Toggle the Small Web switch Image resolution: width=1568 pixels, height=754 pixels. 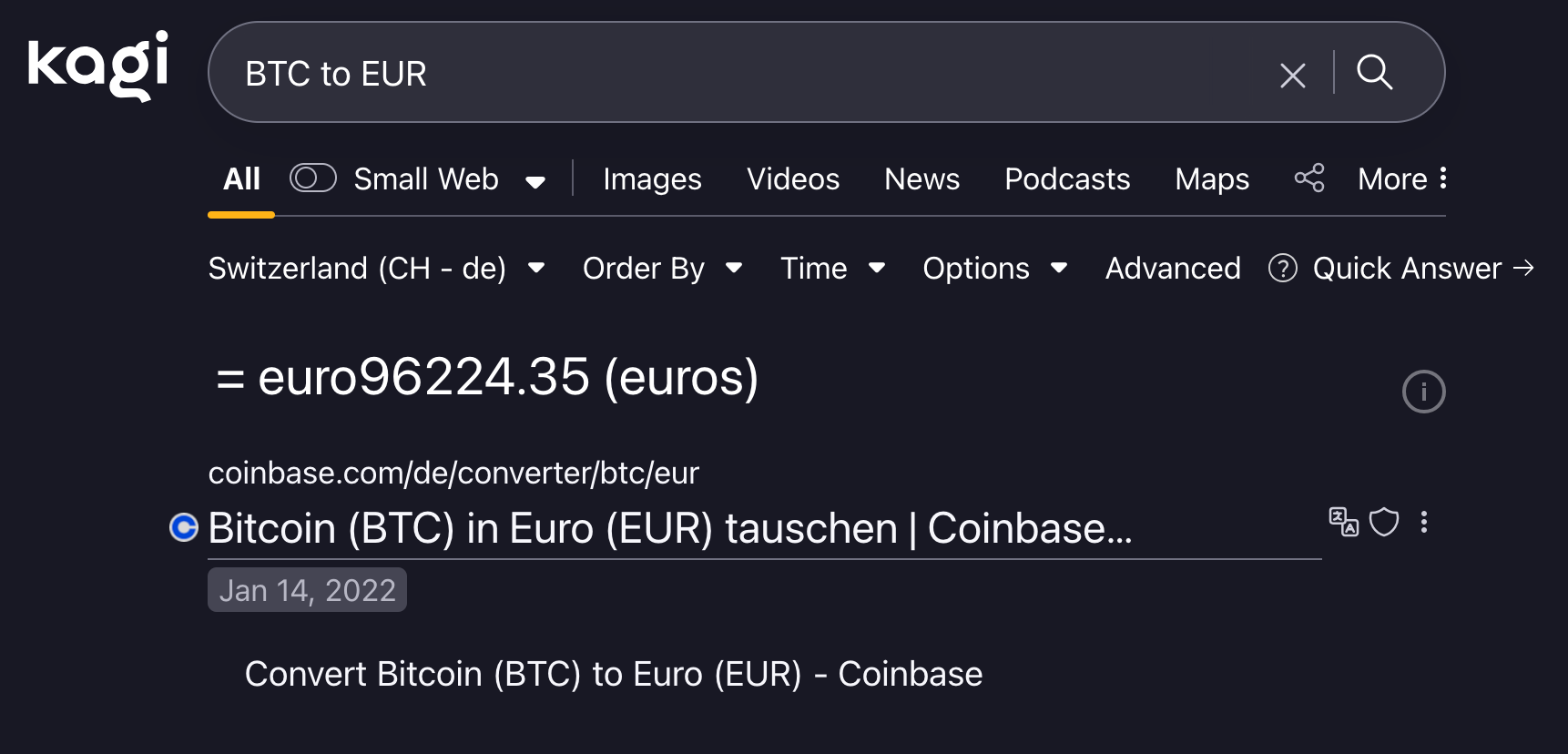[x=312, y=178]
